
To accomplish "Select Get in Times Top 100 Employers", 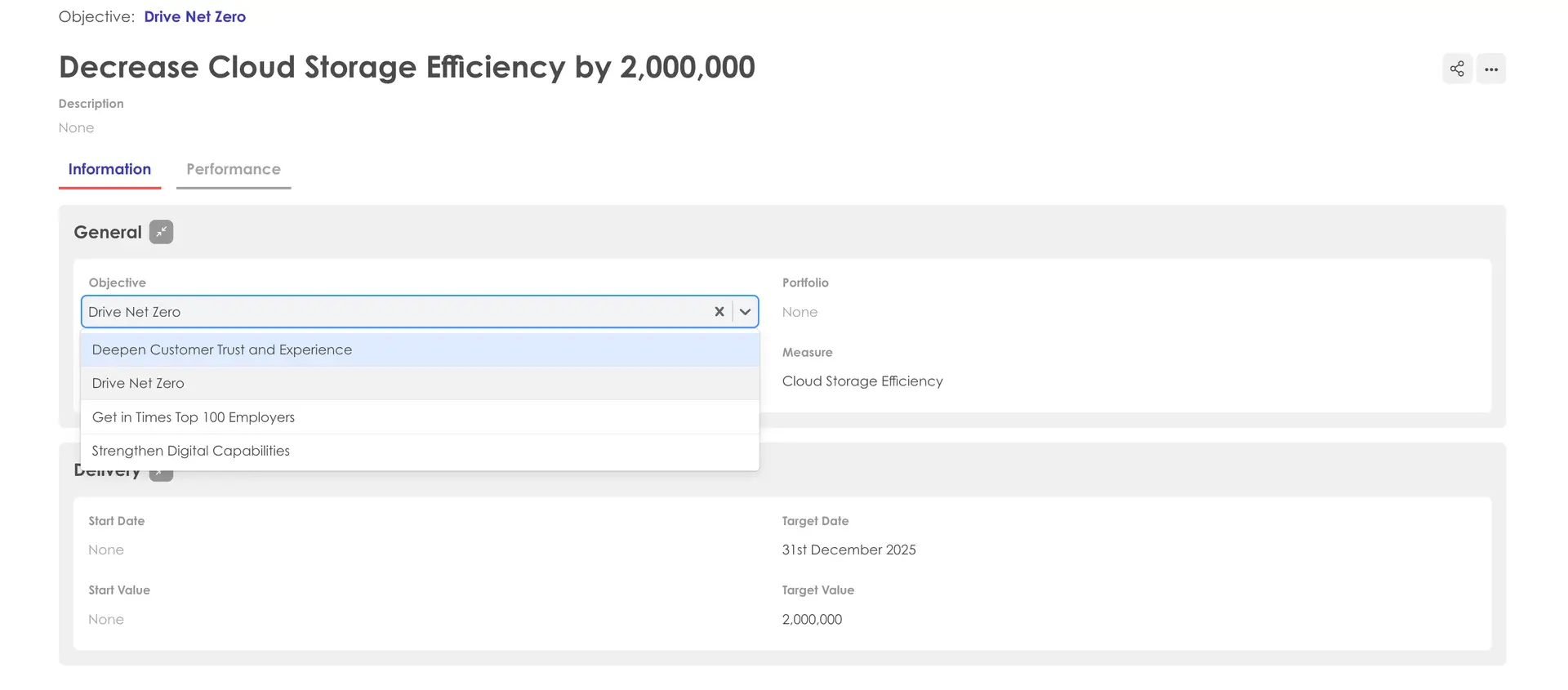I will click(x=420, y=417).
